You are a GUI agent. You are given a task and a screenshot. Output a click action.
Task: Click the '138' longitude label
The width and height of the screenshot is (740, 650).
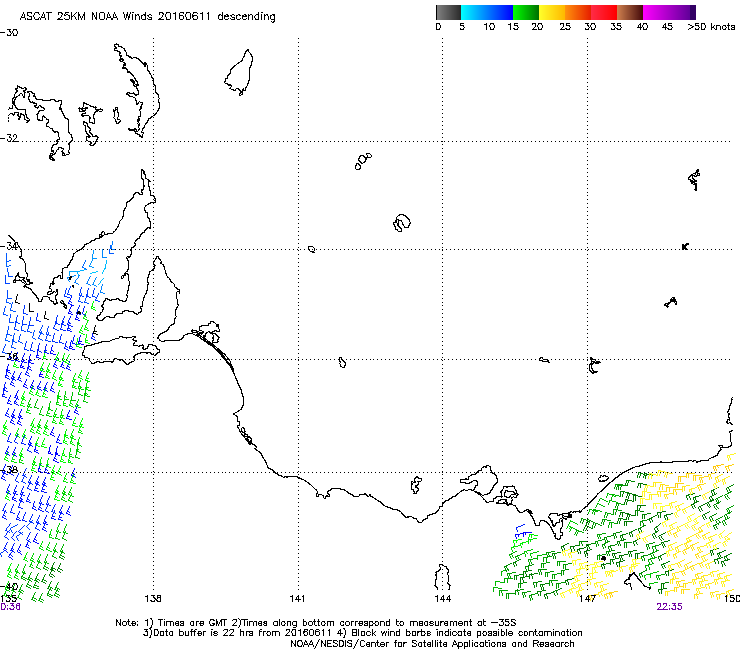click(153, 599)
